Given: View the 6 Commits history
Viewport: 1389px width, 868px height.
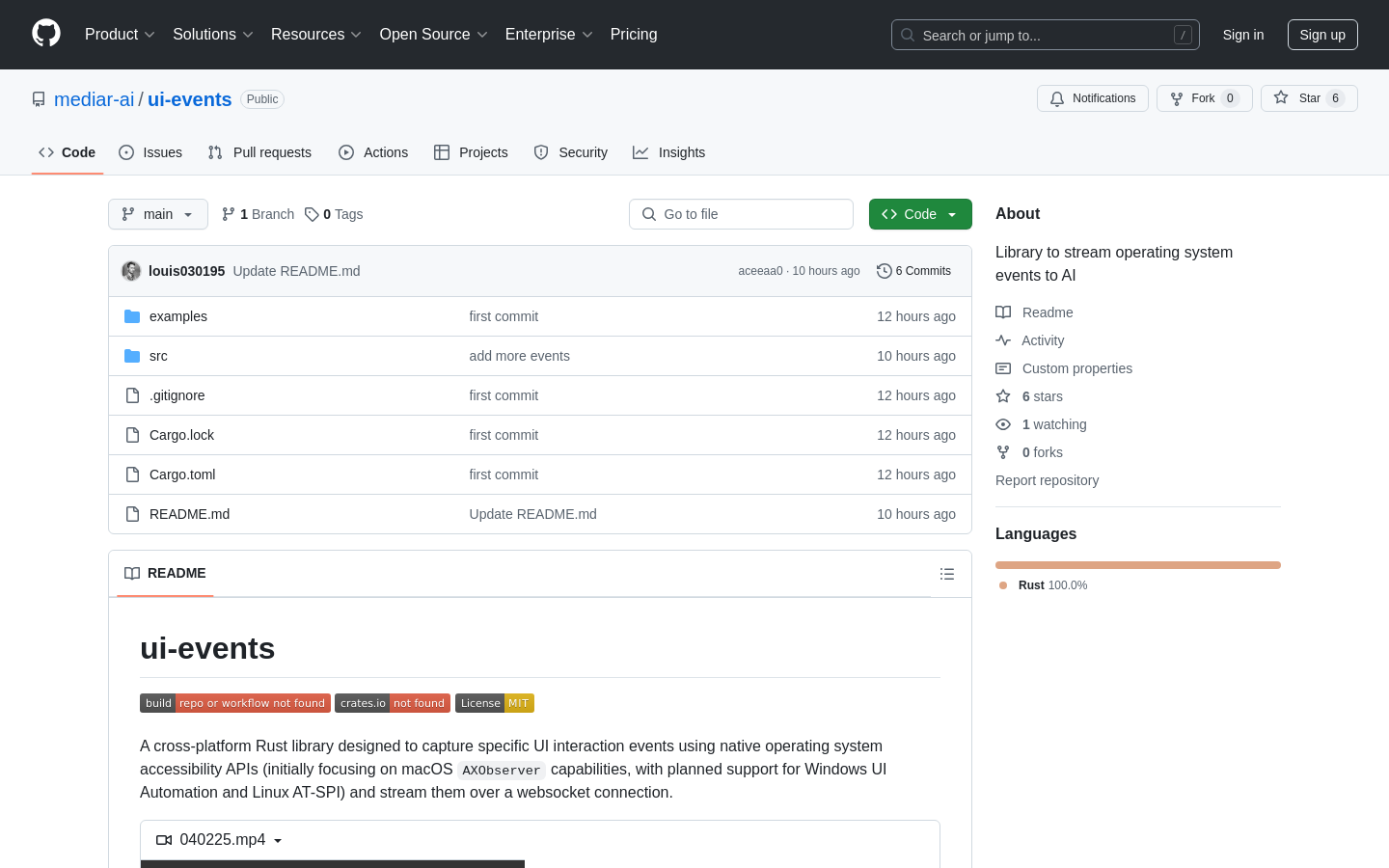Looking at the screenshot, I should [x=913, y=271].
